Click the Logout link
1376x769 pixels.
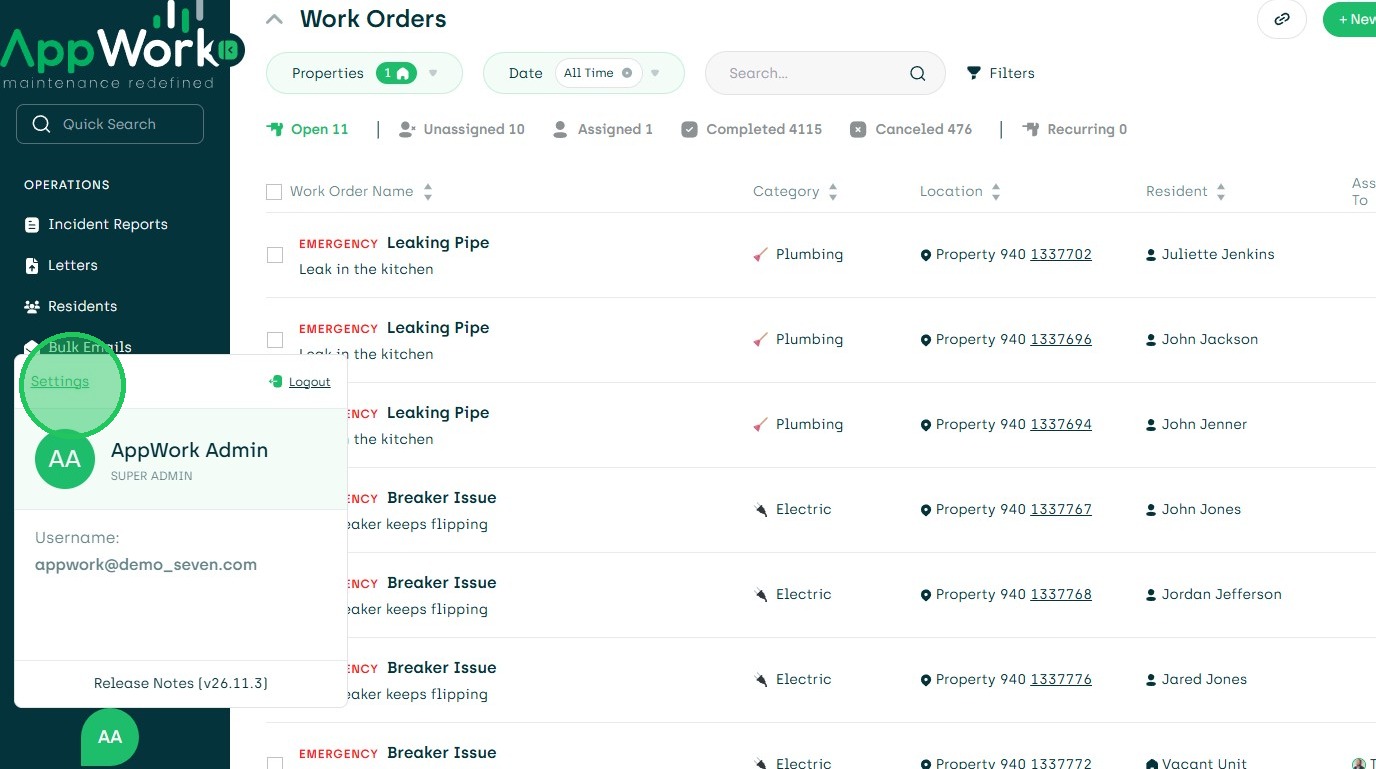pos(310,382)
